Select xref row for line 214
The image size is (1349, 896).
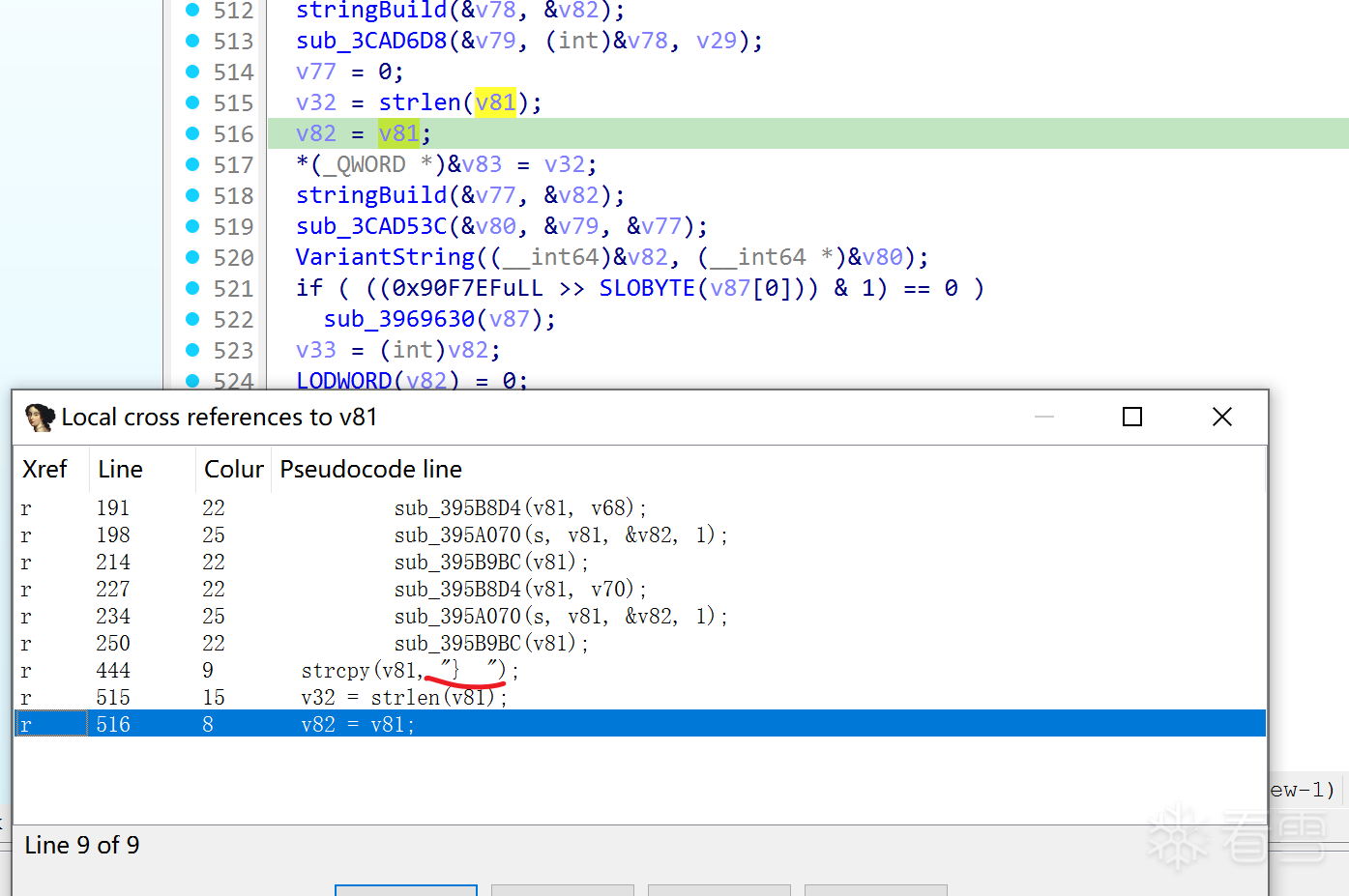tap(640, 562)
